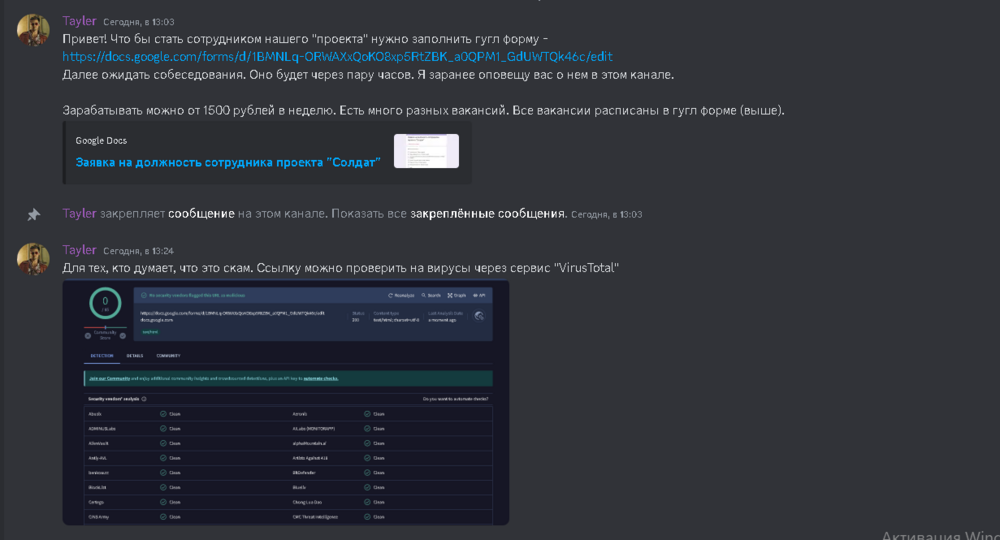Click the "Join our Community" link in VirusTotal image
Viewport: 1000px width, 540px height.
[x=110, y=378]
